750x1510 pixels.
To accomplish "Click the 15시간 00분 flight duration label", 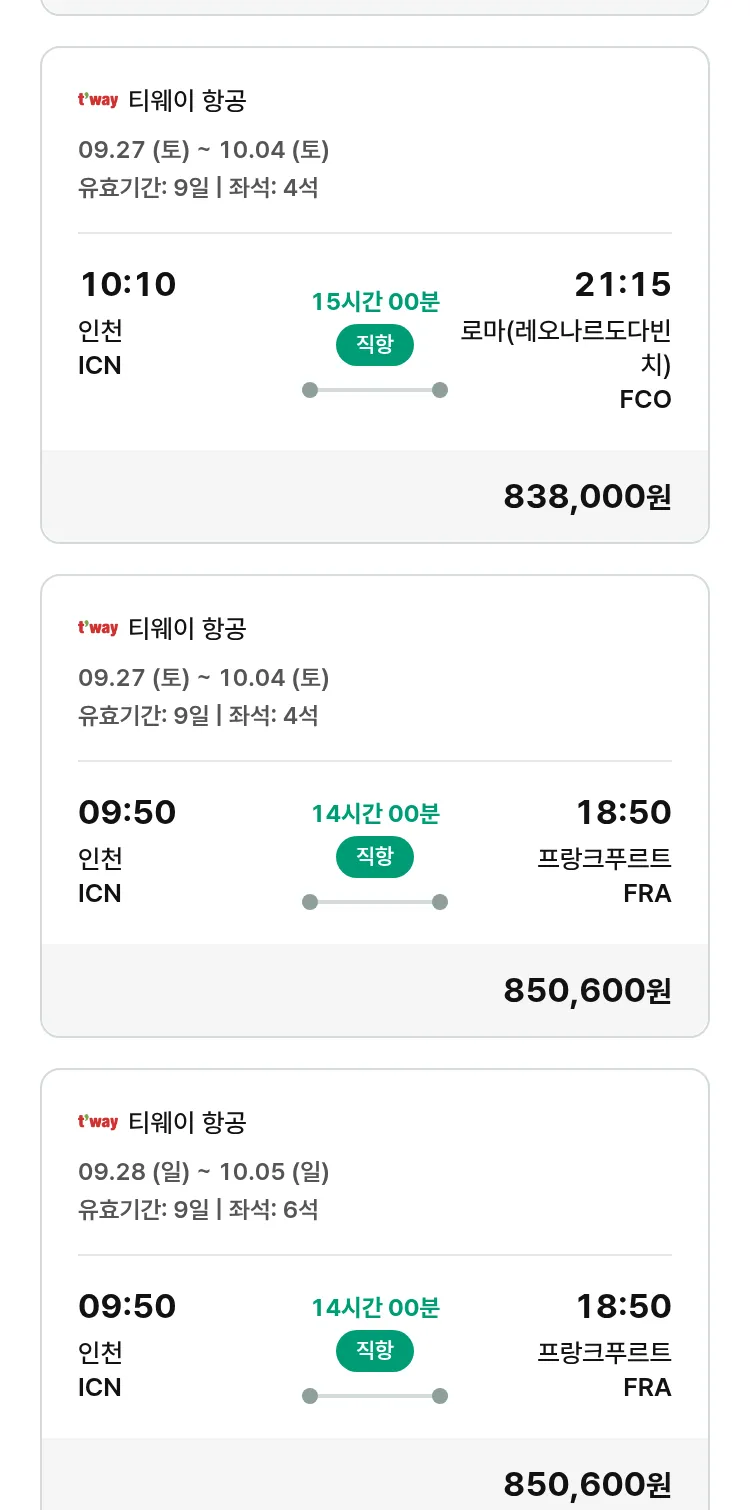I will 375,301.
